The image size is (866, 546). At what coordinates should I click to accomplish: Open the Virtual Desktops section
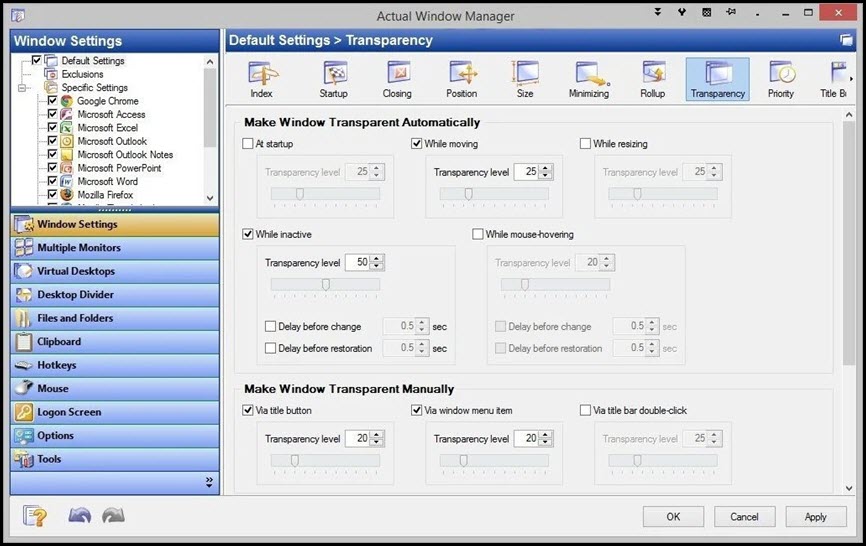(x=114, y=271)
